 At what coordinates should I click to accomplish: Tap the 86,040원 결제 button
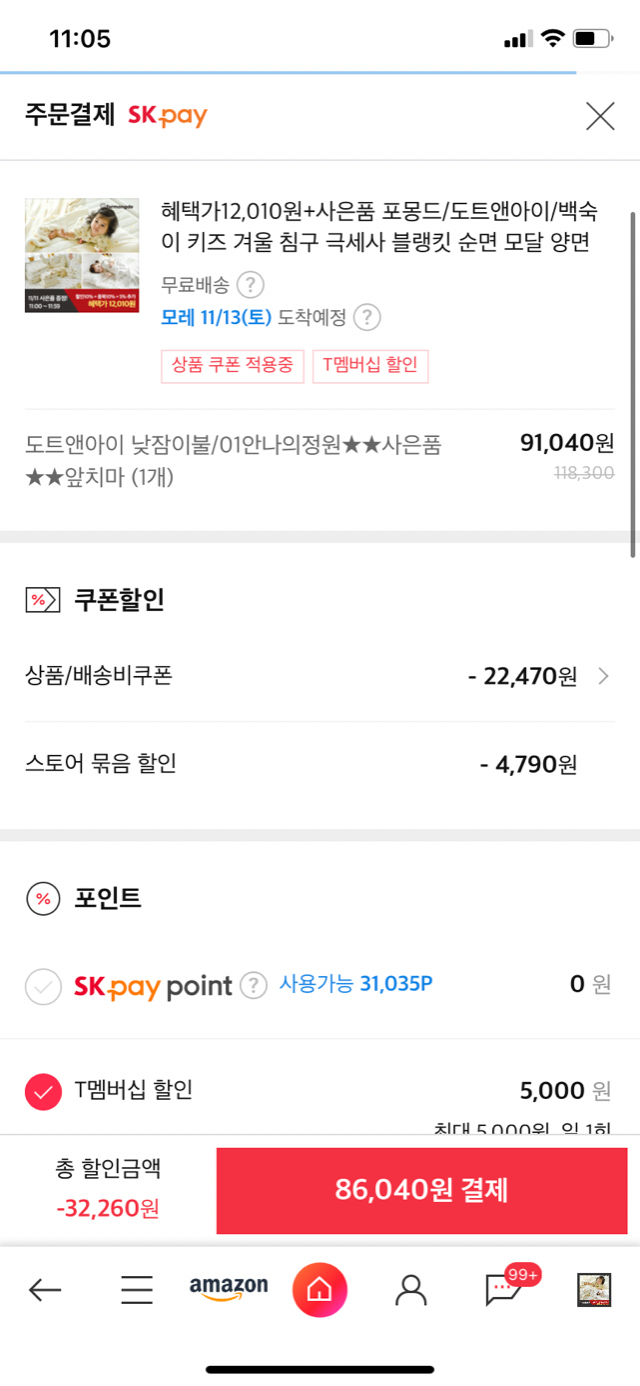tap(422, 1190)
